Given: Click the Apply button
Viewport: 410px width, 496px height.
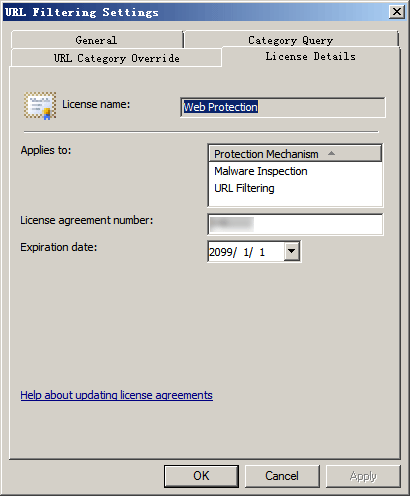Looking at the screenshot, I should [363, 476].
